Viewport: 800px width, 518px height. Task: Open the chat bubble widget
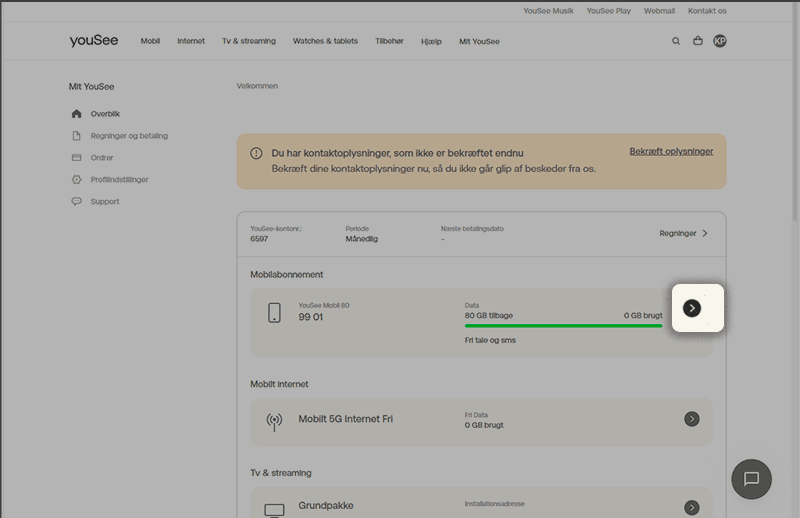pyautogui.click(x=751, y=479)
